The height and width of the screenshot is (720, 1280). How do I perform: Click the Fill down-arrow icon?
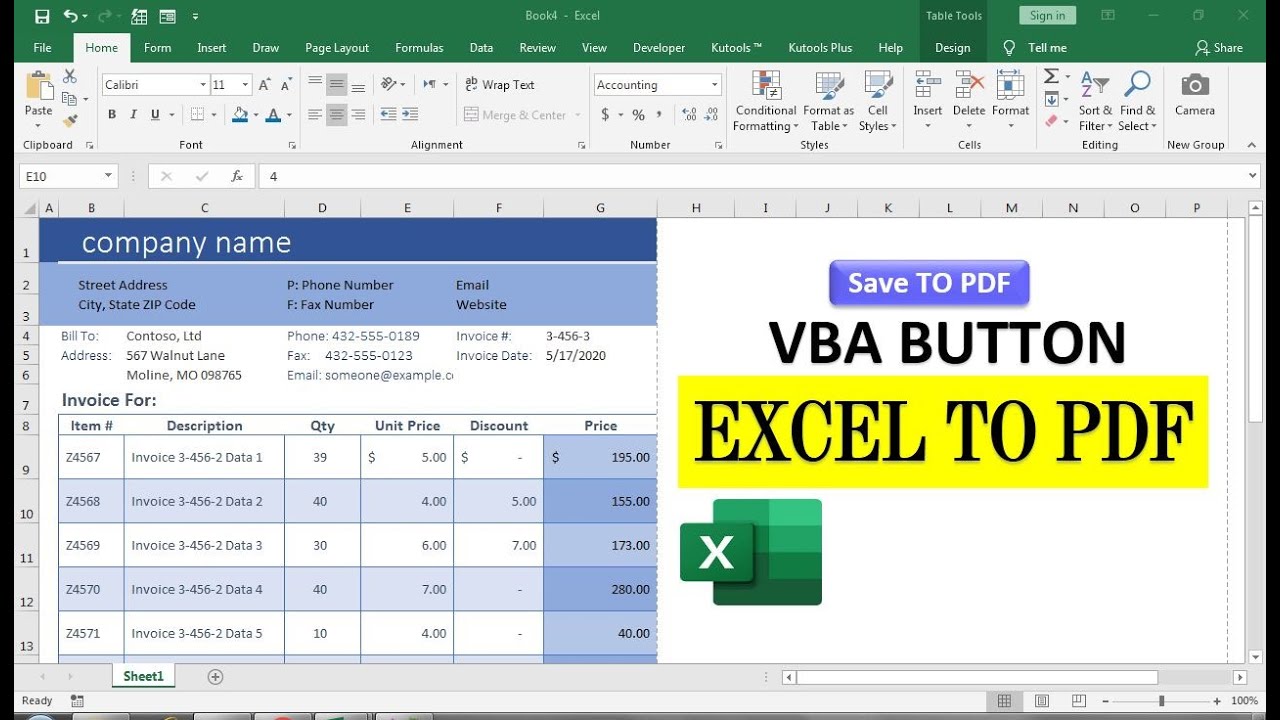[1051, 99]
